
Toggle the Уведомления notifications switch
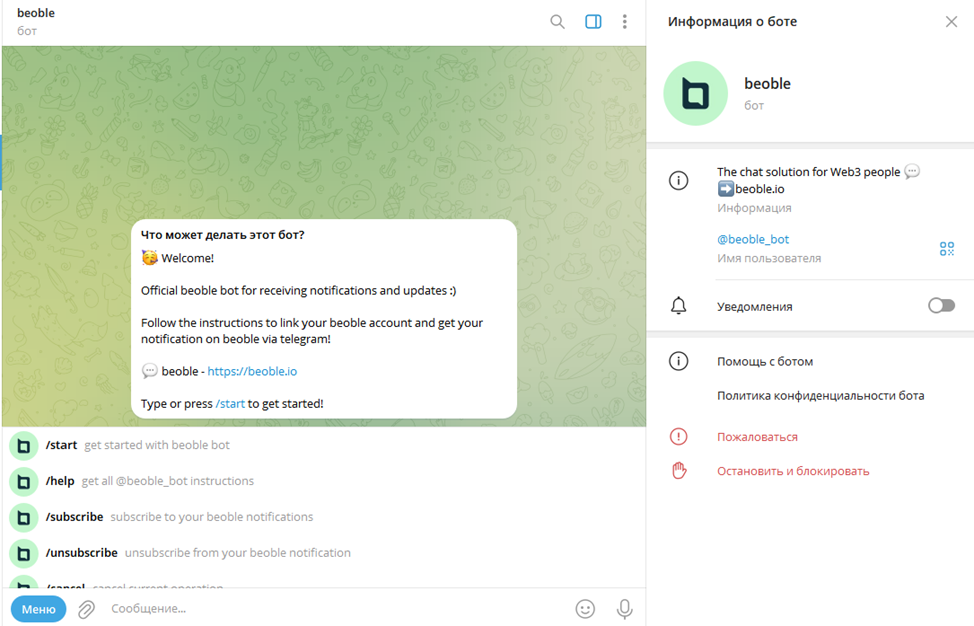[x=941, y=306]
